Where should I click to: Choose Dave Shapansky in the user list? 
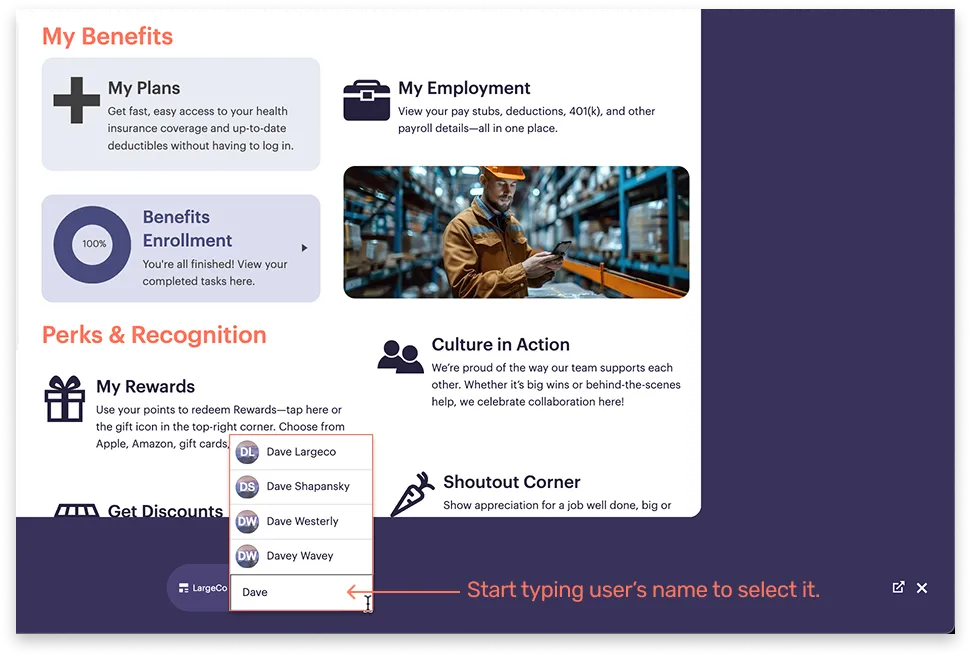301,487
